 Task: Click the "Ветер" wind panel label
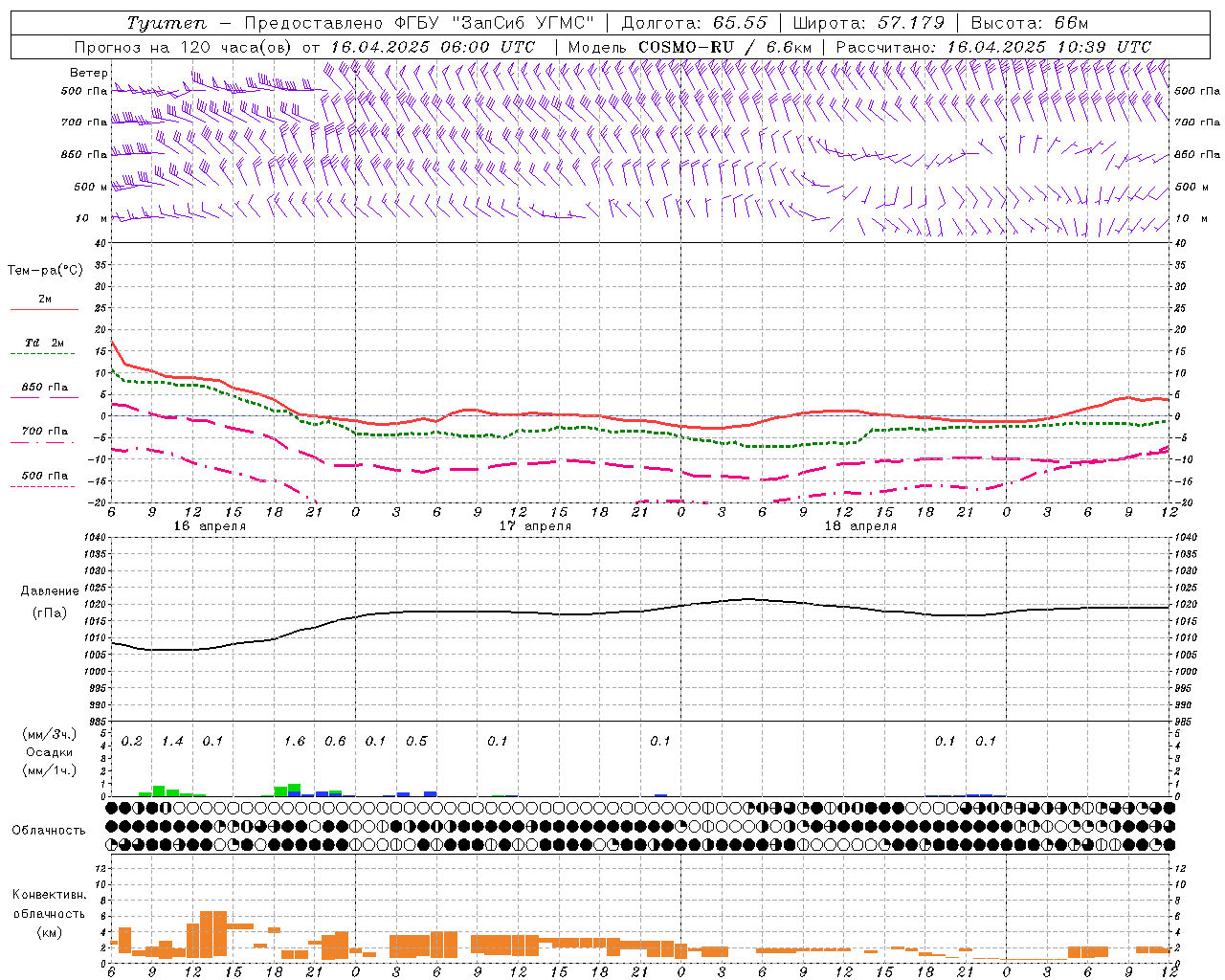coord(89,73)
